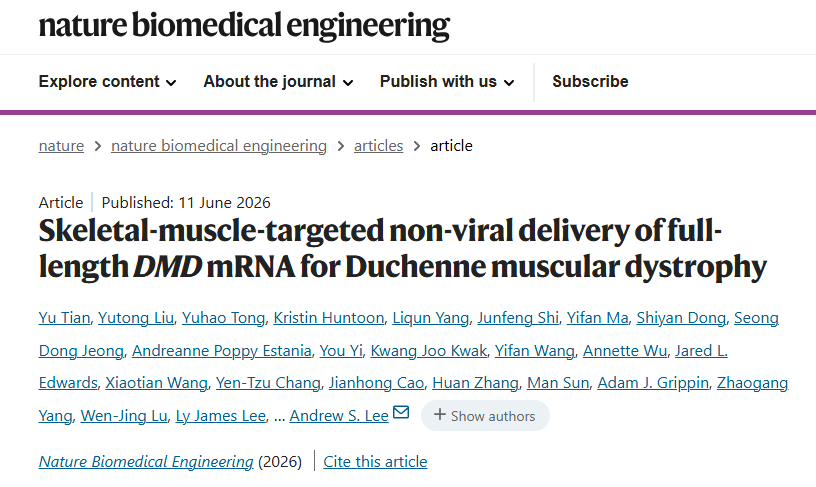Click the nature biomedical engineering logo
The height and width of the screenshot is (487, 816).
[x=244, y=25]
